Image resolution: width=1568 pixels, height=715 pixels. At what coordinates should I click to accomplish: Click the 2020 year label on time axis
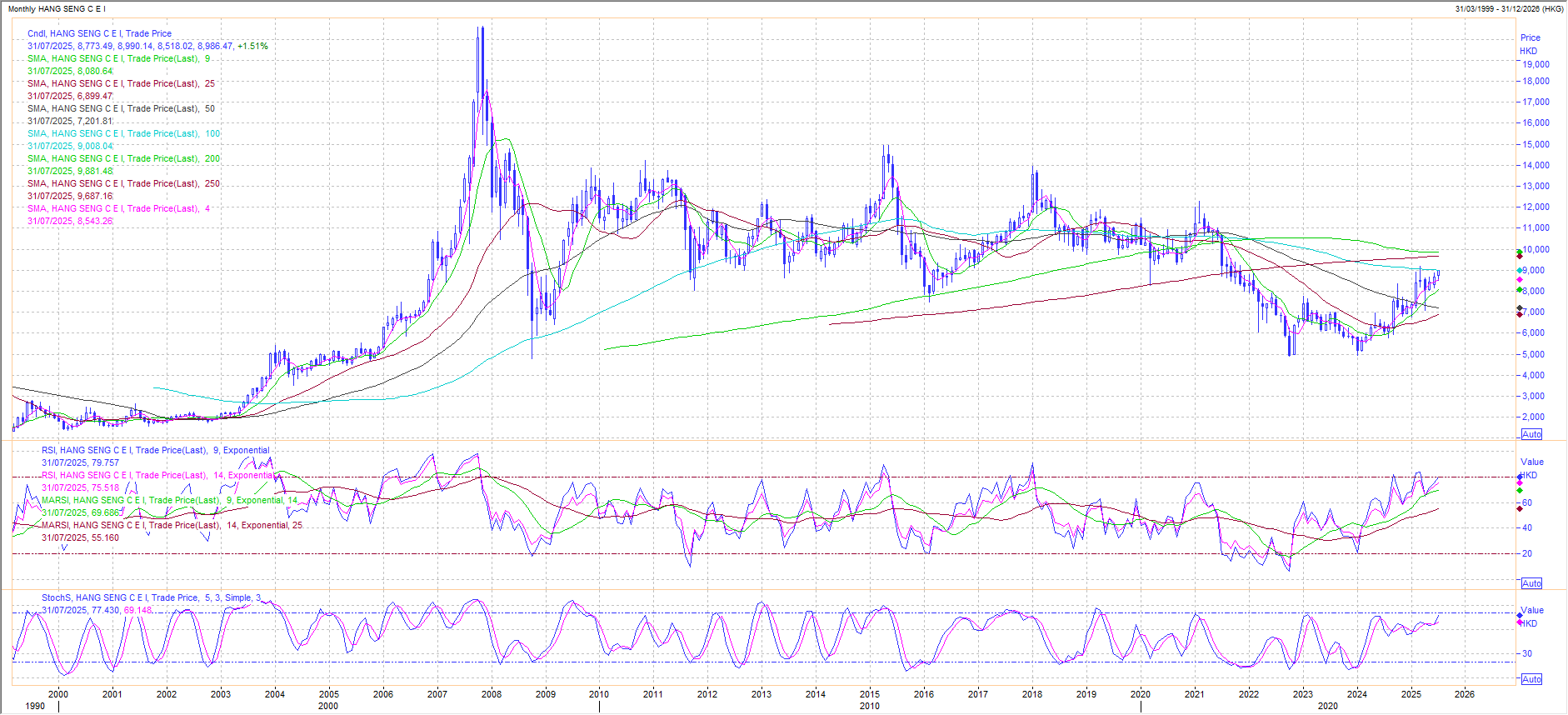pyautogui.click(x=1141, y=694)
